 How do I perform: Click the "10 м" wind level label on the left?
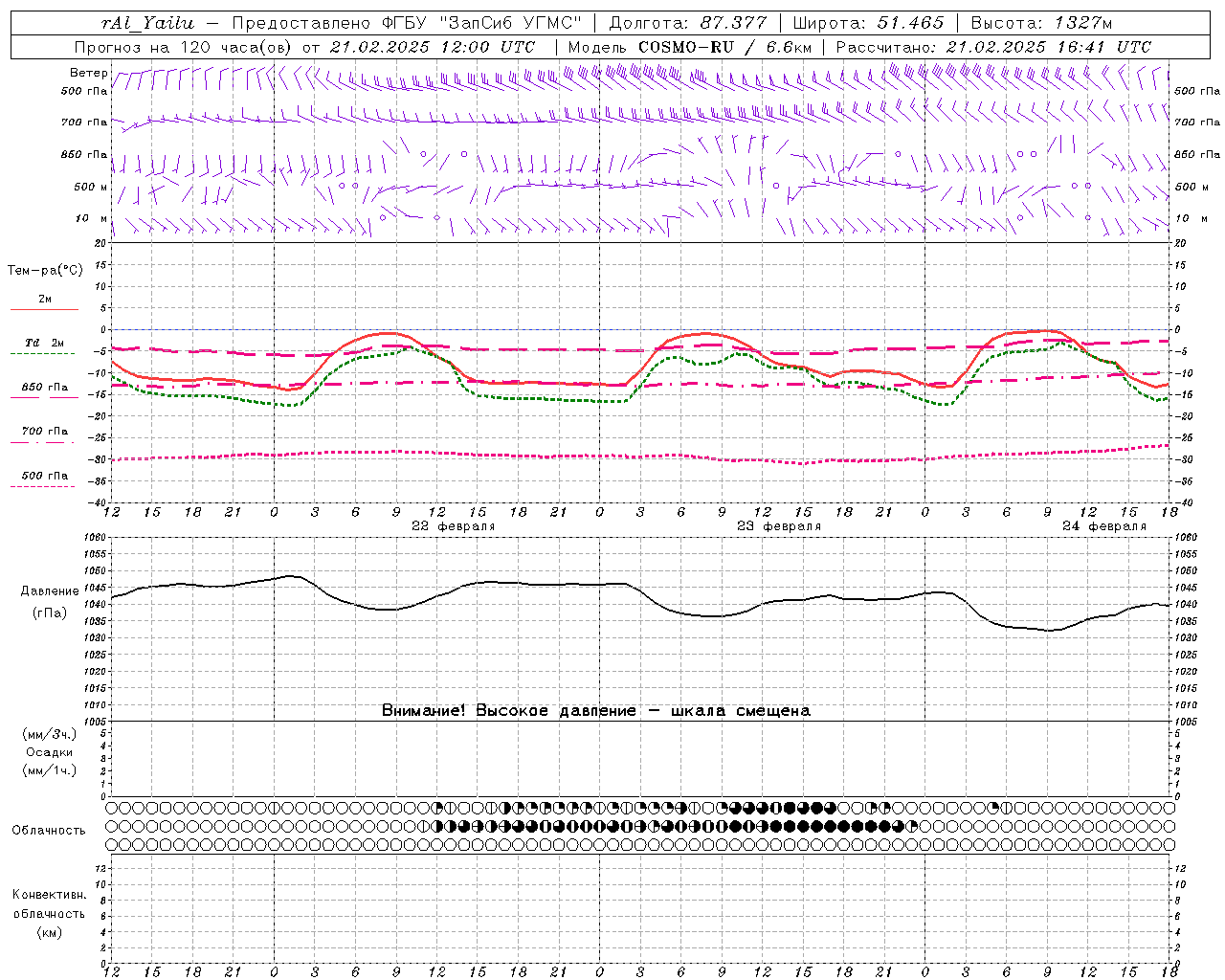(x=91, y=218)
